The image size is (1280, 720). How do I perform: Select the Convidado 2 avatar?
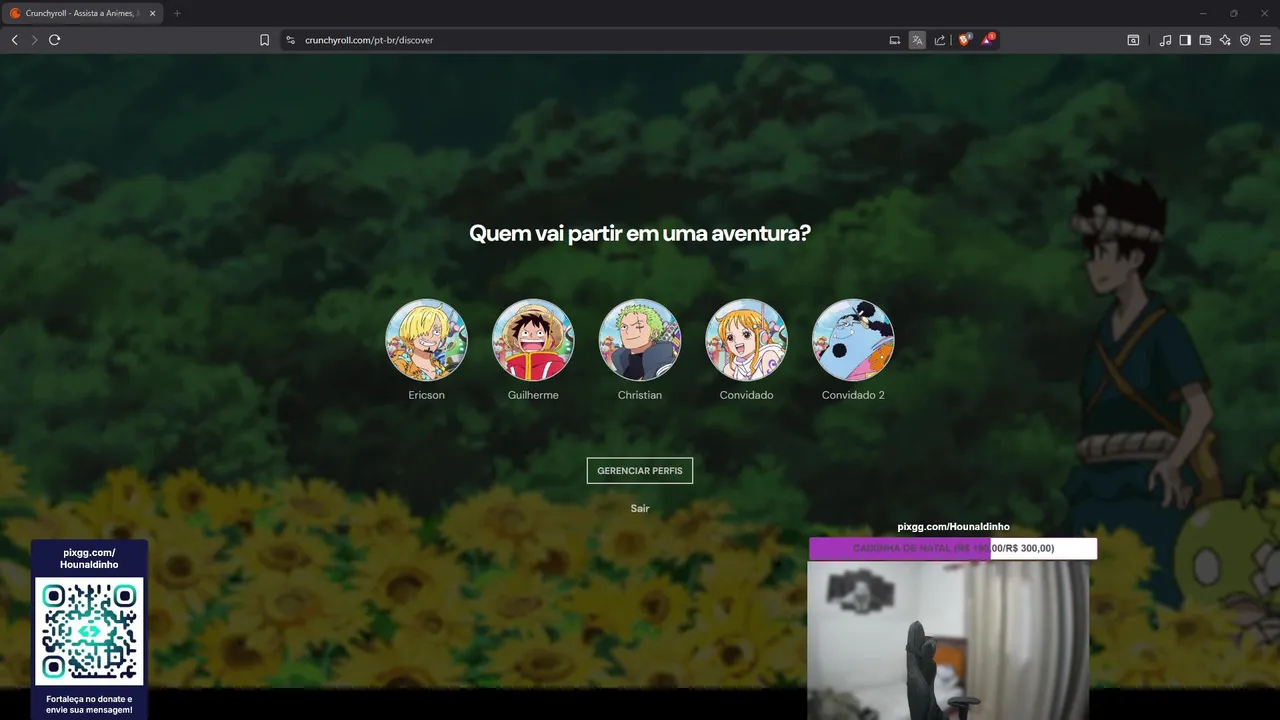click(853, 340)
